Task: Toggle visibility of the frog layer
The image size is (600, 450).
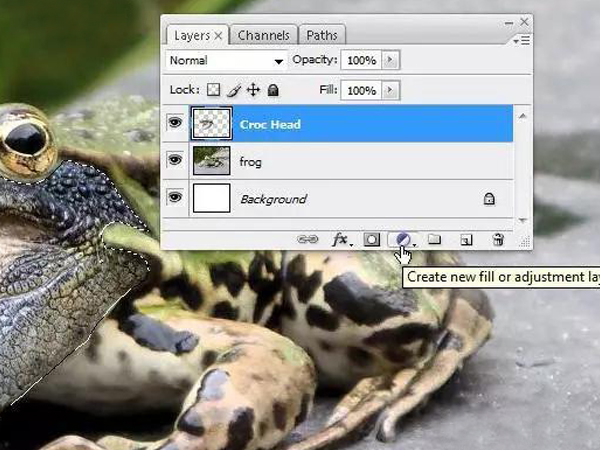Action: point(175,160)
